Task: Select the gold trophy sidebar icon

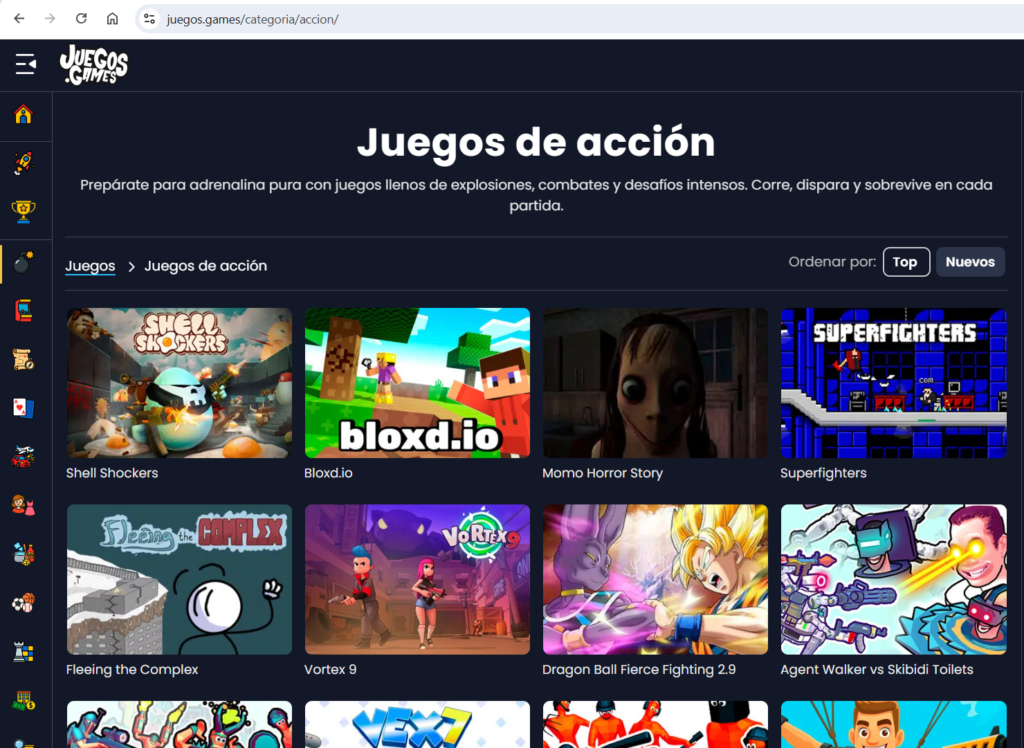Action: click(23, 211)
